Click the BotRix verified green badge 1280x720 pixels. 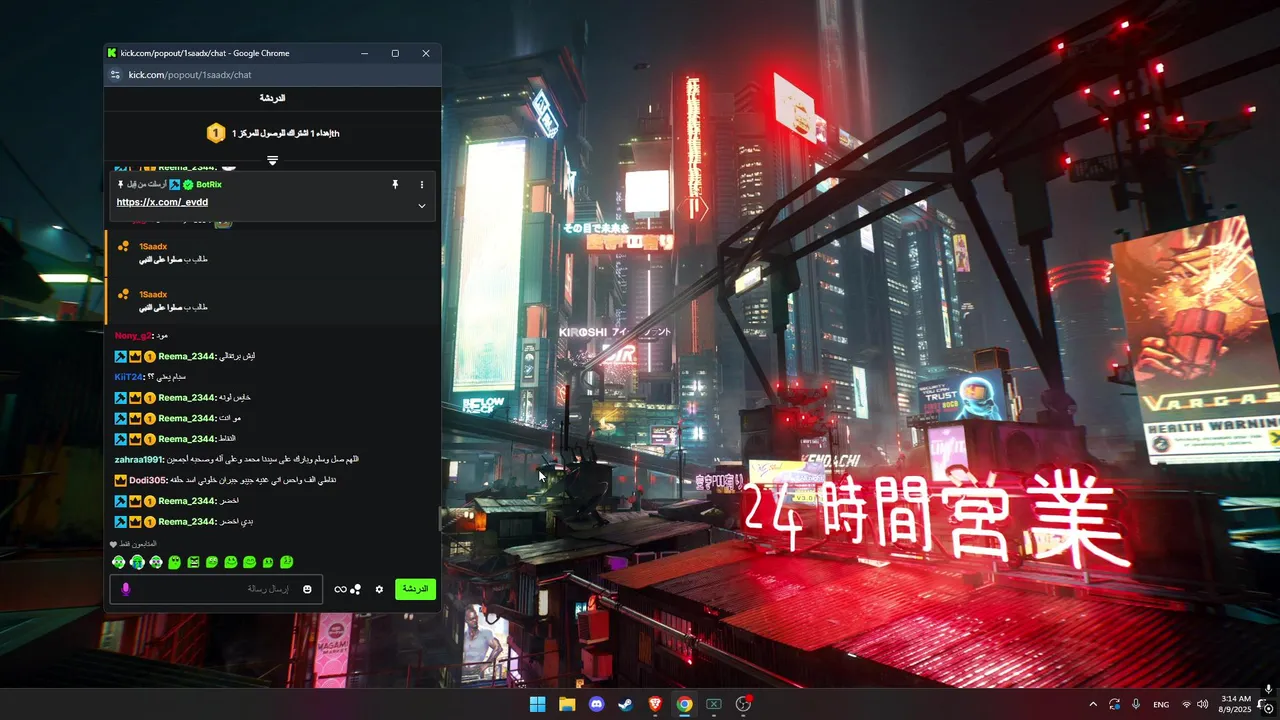188,185
